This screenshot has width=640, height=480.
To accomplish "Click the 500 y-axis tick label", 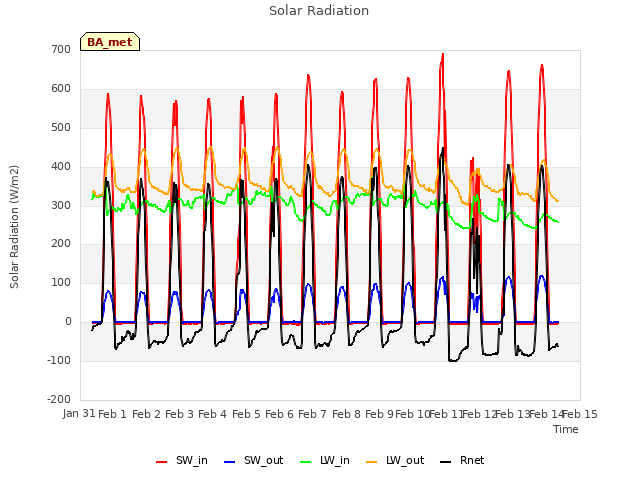I will coord(61,127).
